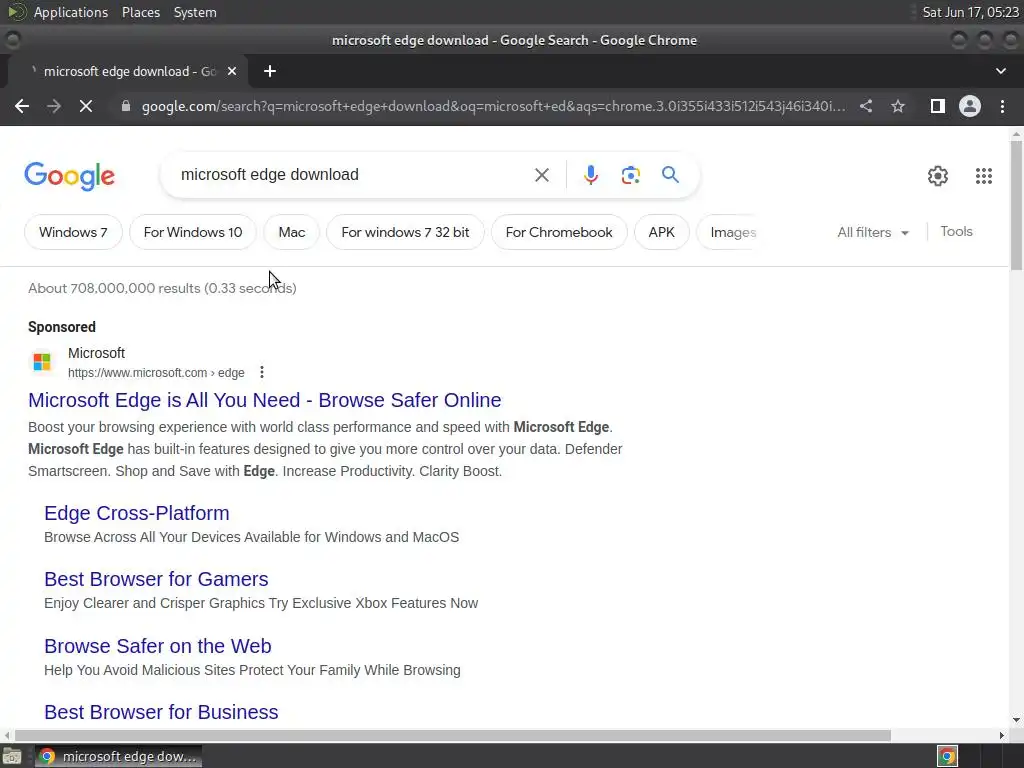The width and height of the screenshot is (1024, 768).
Task: Bookmark this page with the star icon
Action: tap(898, 106)
